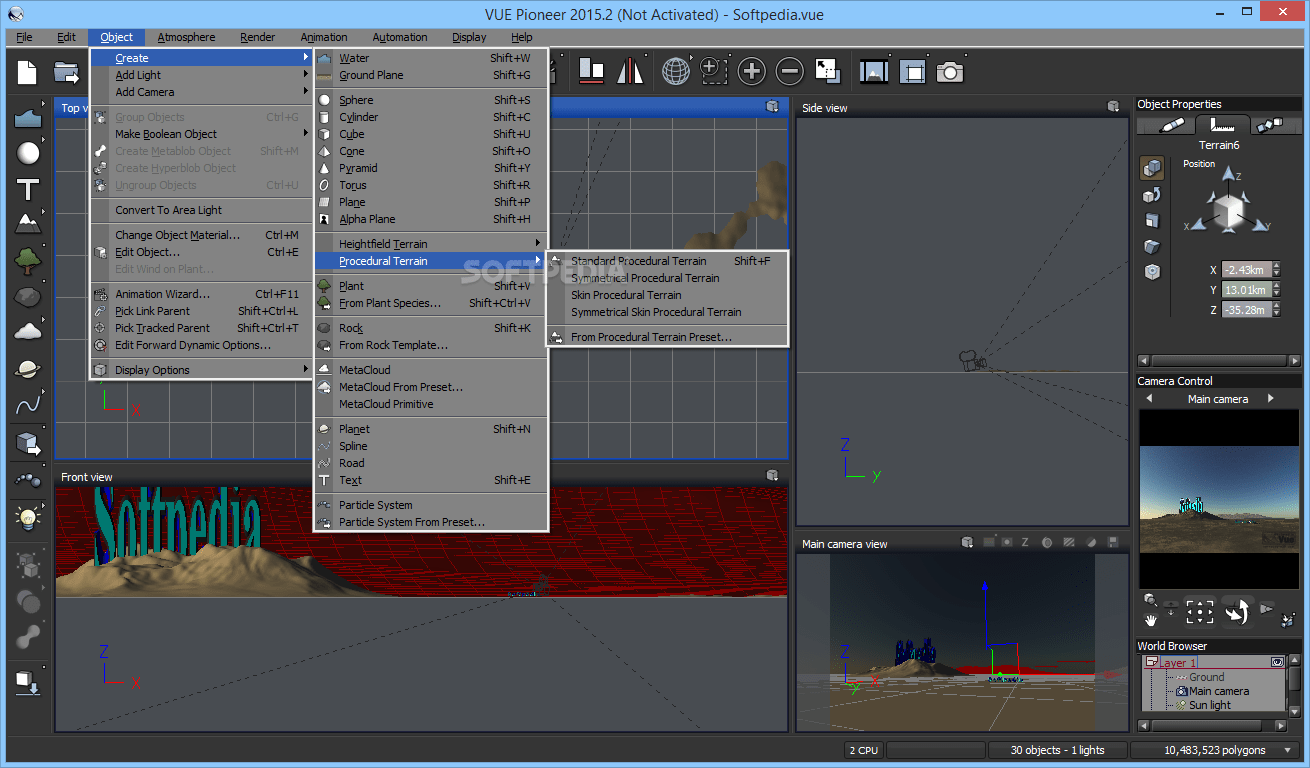Click the planet icon in left toolbar
1310x768 pixels.
[x=28, y=369]
